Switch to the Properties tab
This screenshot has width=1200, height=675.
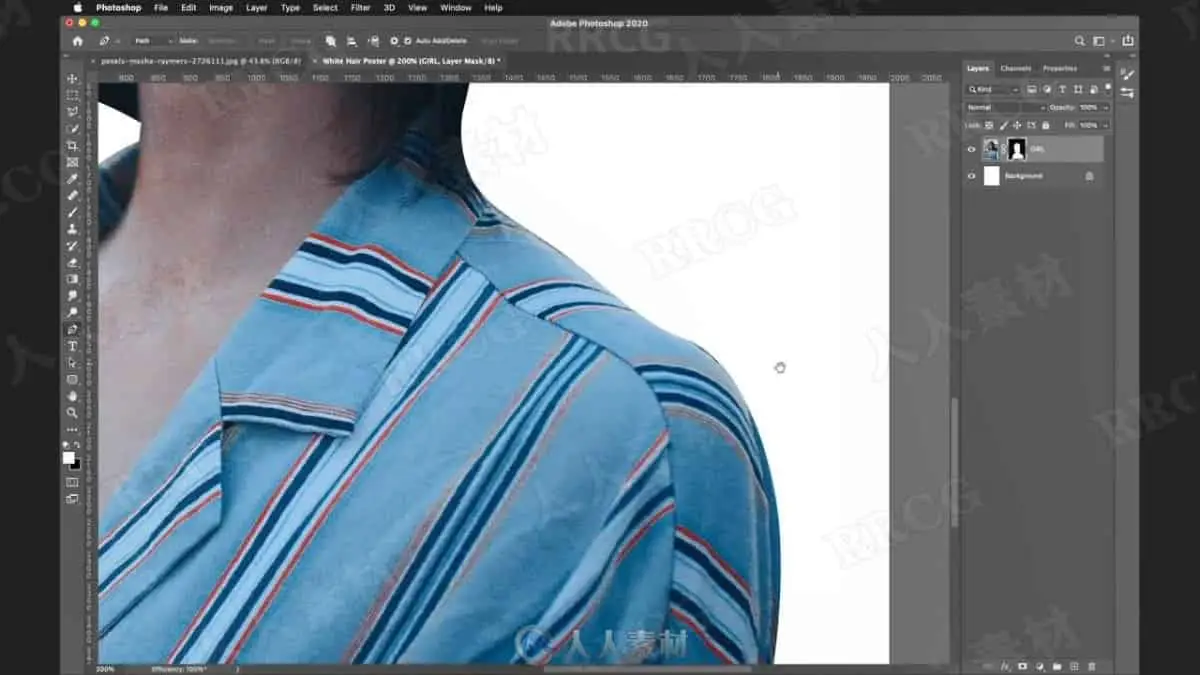coord(1060,69)
